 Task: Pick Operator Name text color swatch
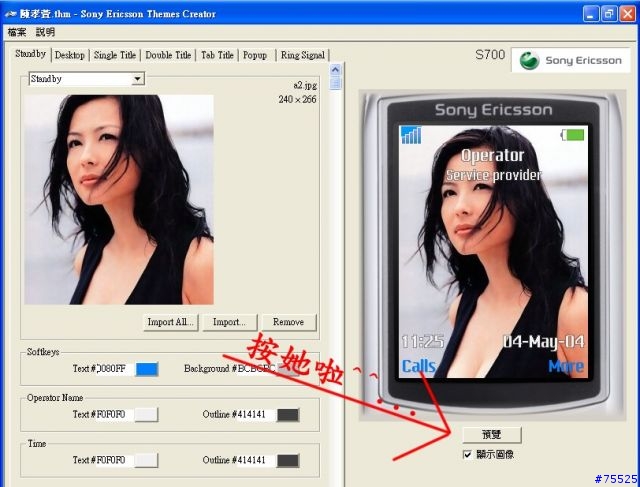(146, 415)
